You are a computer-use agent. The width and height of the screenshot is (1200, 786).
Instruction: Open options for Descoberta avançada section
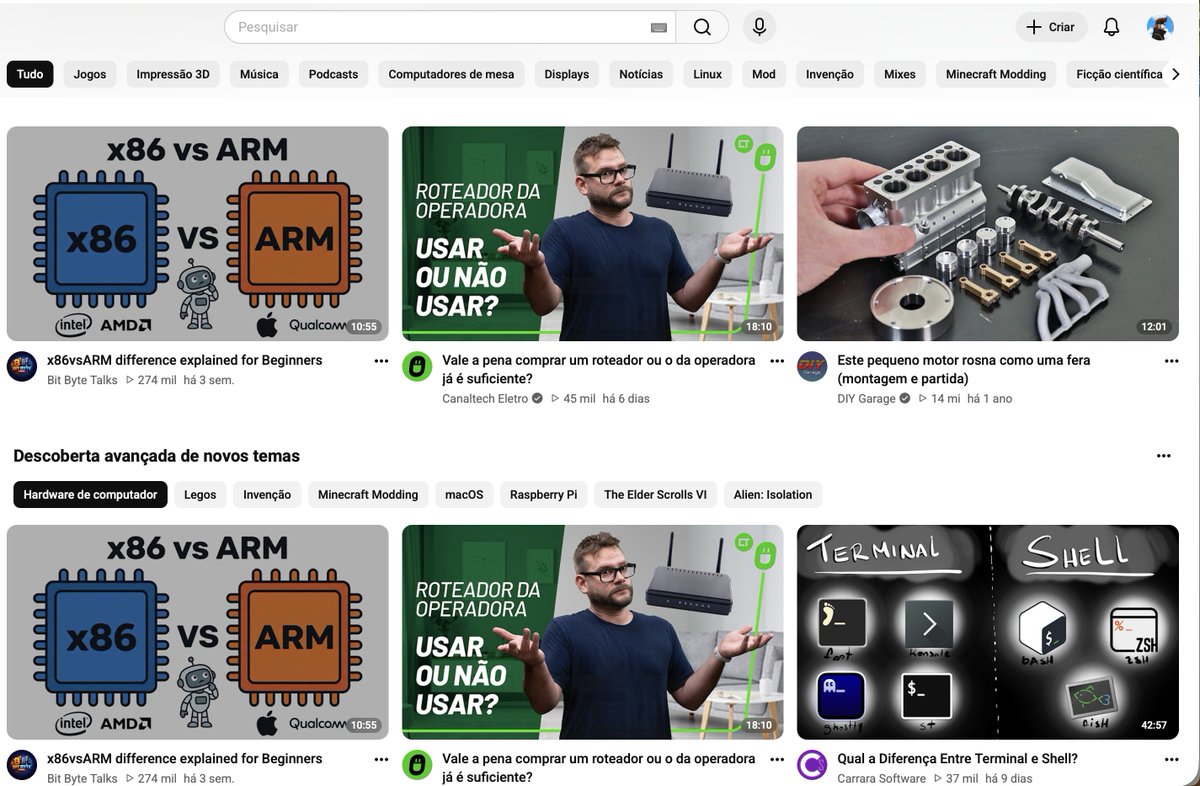(x=1163, y=456)
